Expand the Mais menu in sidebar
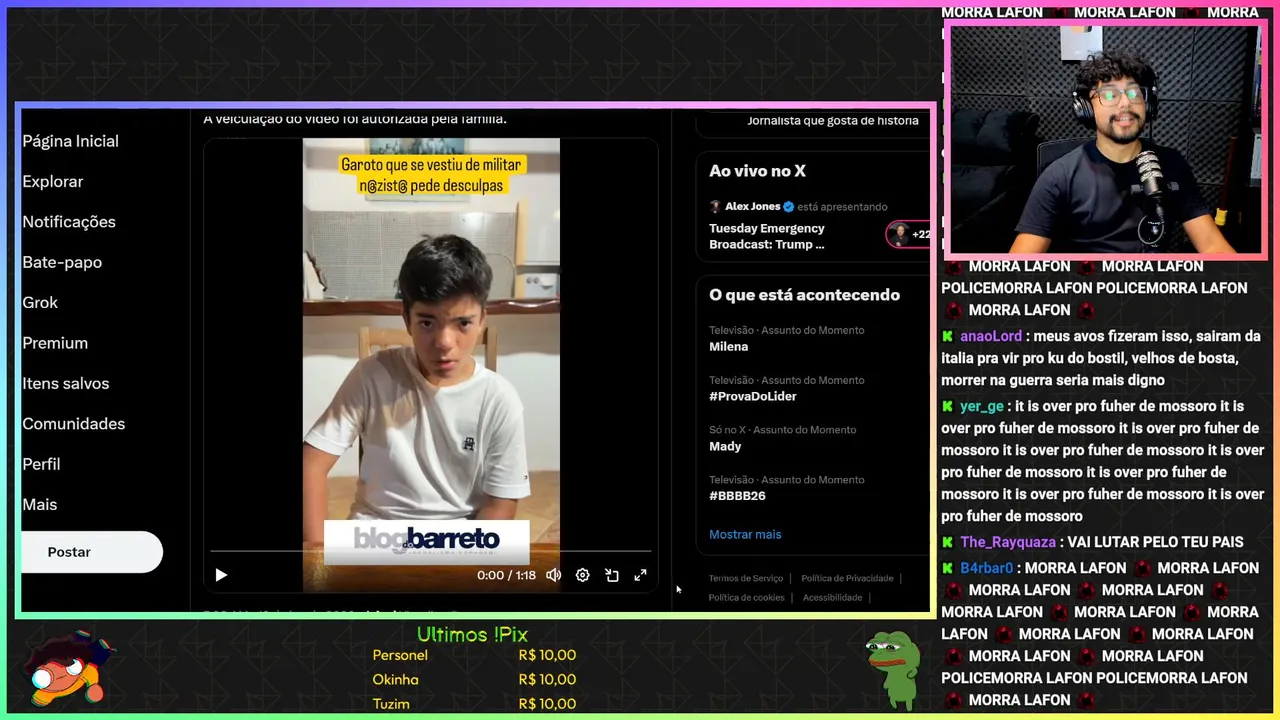 coord(40,505)
